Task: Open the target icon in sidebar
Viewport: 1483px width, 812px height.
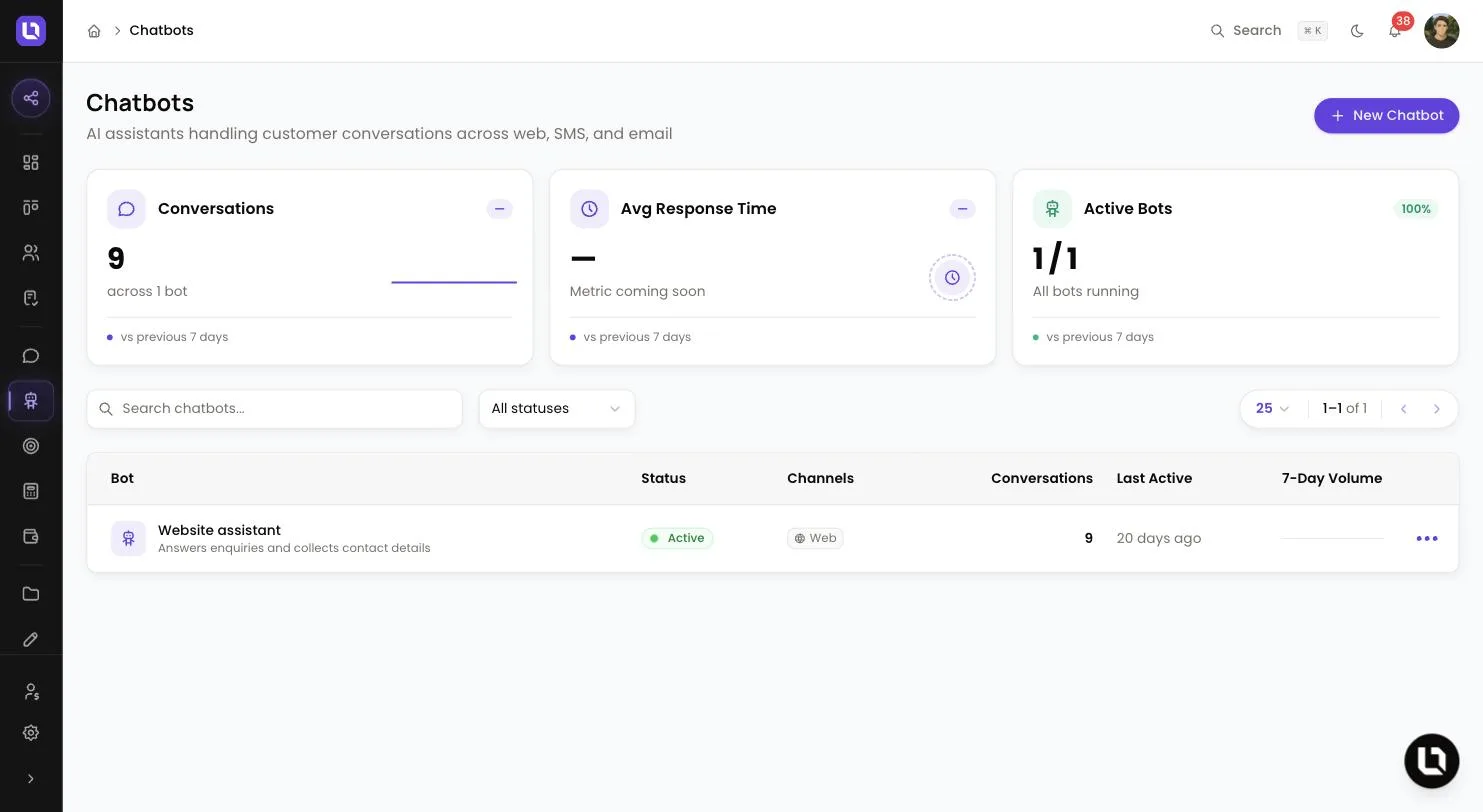Action: coord(31,446)
